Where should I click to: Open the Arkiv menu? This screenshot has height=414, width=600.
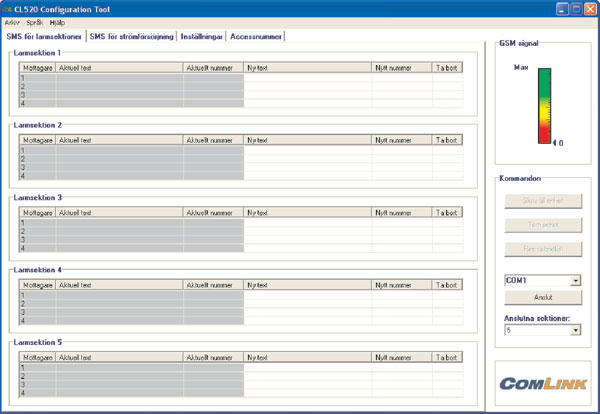tap(12, 21)
